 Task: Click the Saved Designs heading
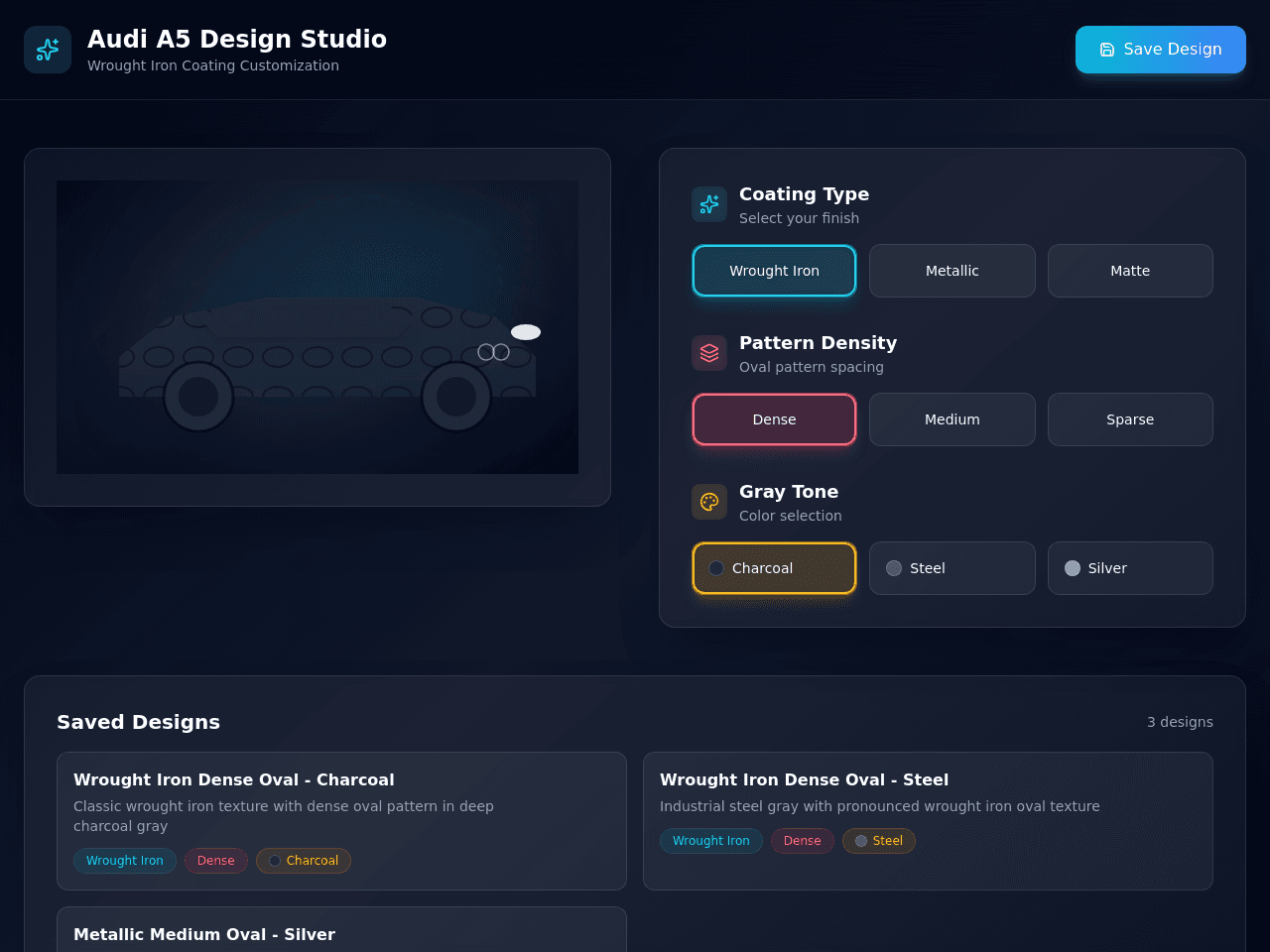point(138,722)
